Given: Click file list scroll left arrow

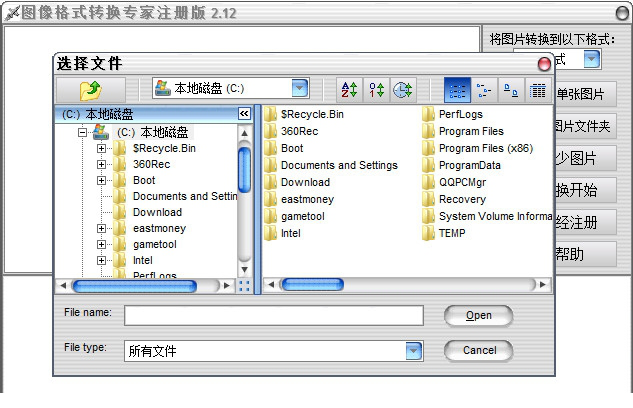Looking at the screenshot, I should pos(271,285).
